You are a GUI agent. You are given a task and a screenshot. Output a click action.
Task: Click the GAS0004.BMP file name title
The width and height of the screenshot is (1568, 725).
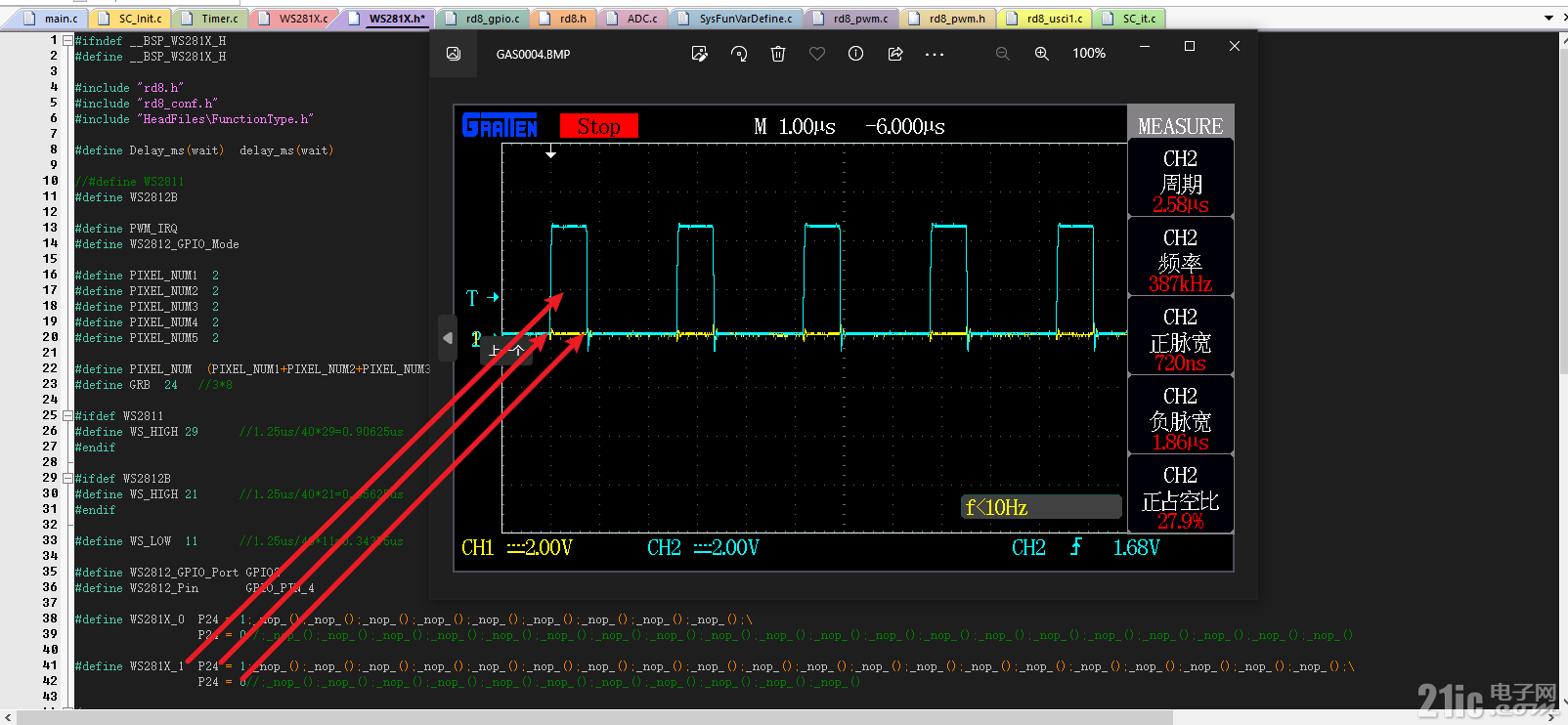coord(533,55)
